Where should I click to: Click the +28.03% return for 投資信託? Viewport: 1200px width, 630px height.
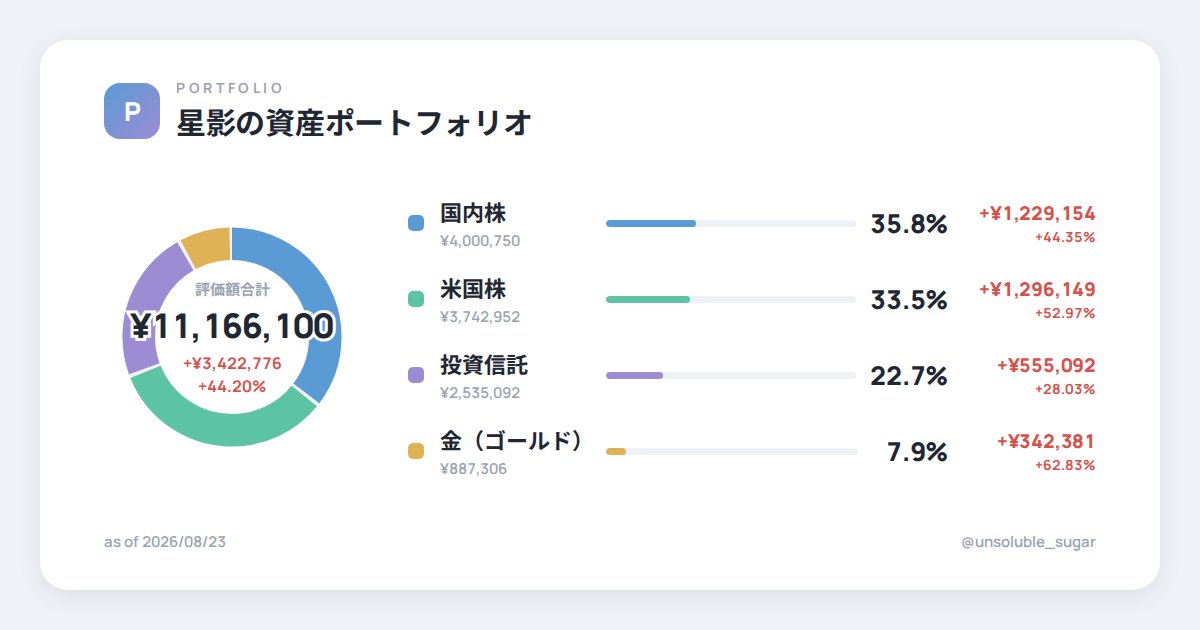coord(1065,390)
